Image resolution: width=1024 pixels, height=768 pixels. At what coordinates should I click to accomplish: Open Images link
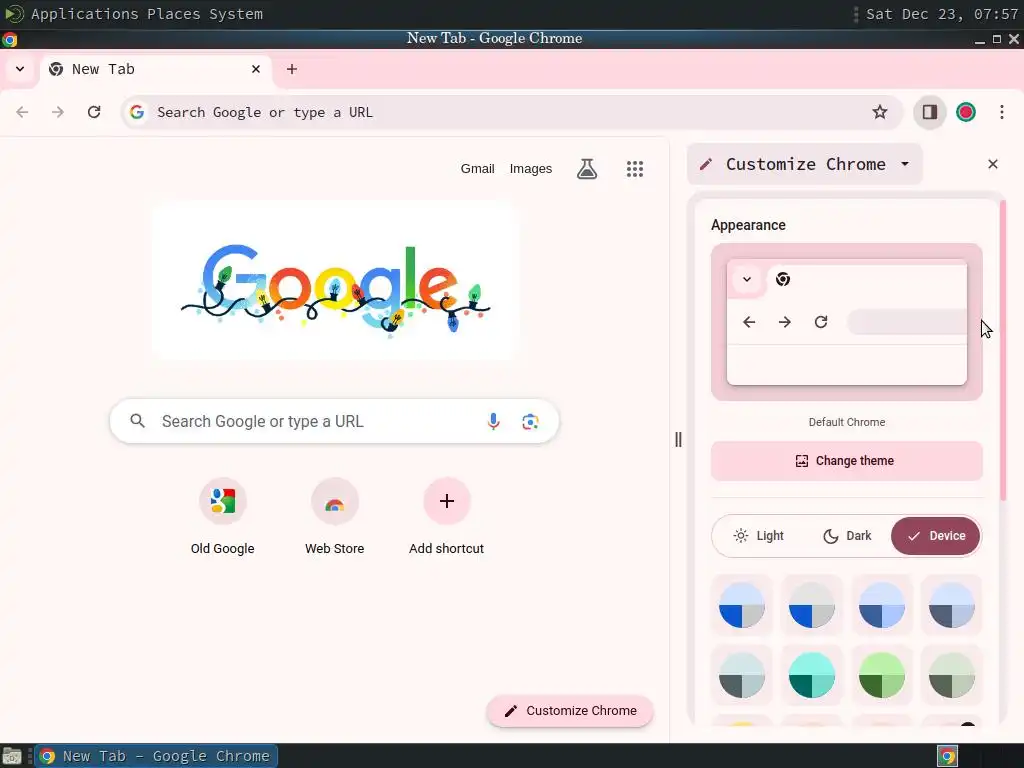coord(530,169)
